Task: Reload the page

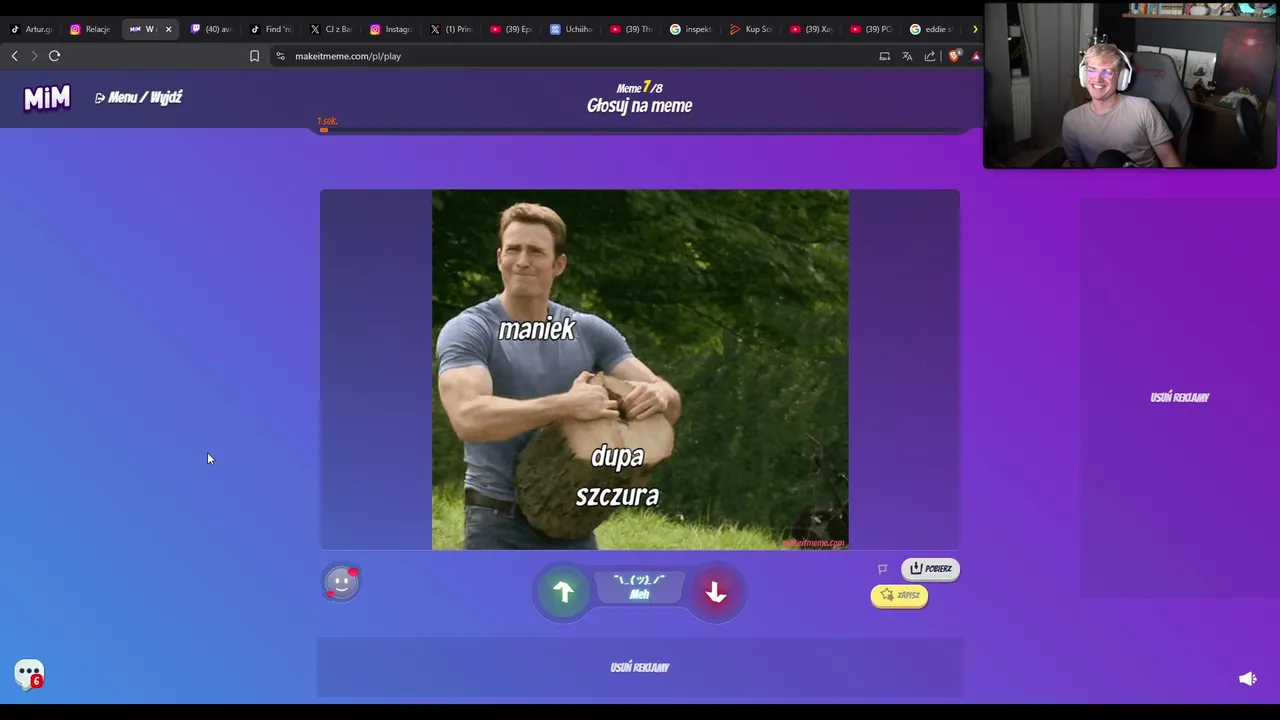Action: click(54, 56)
